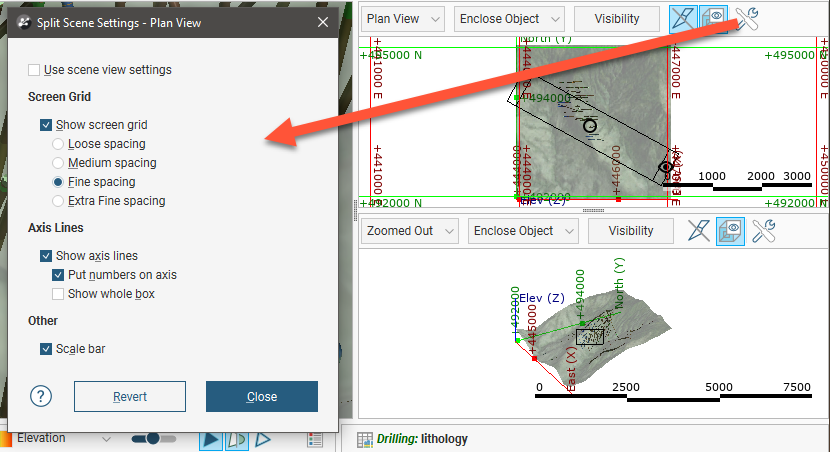Screen dimensions: 830x452
Task: Click Visibility button in Zoomed Out pane
Action: coord(630,231)
